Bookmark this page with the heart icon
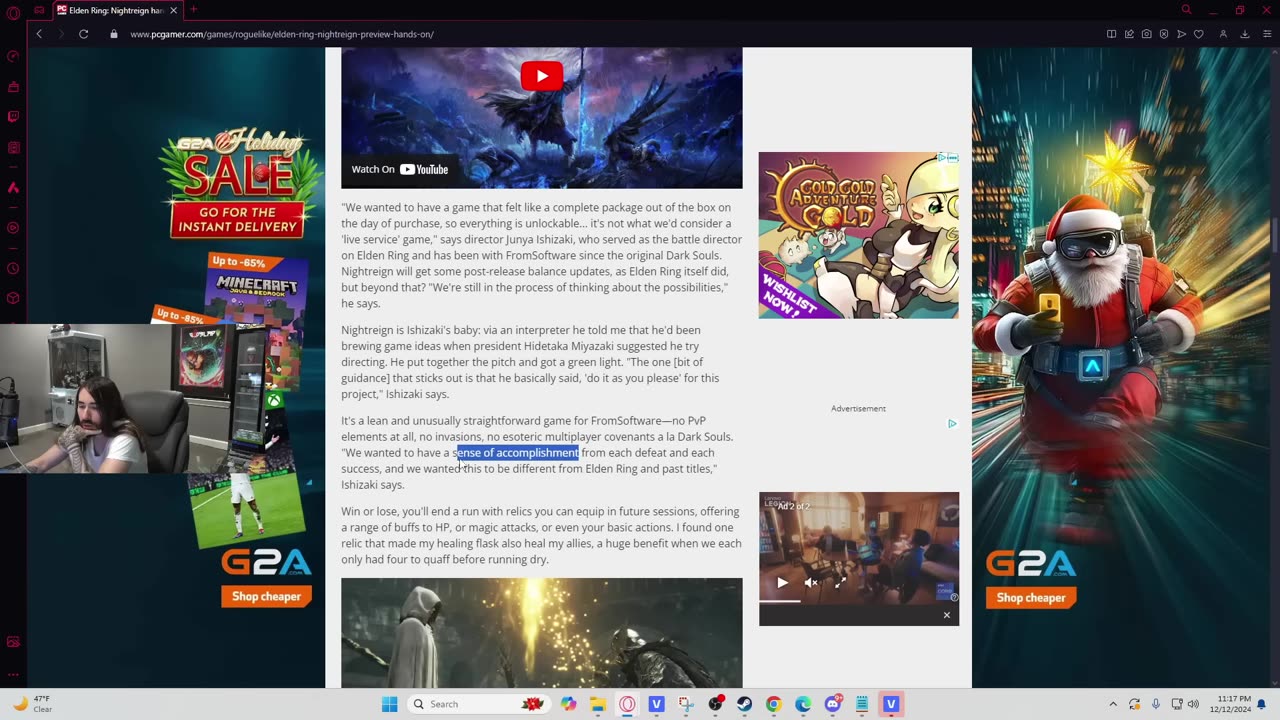This screenshot has height=720, width=1280. point(1199,34)
